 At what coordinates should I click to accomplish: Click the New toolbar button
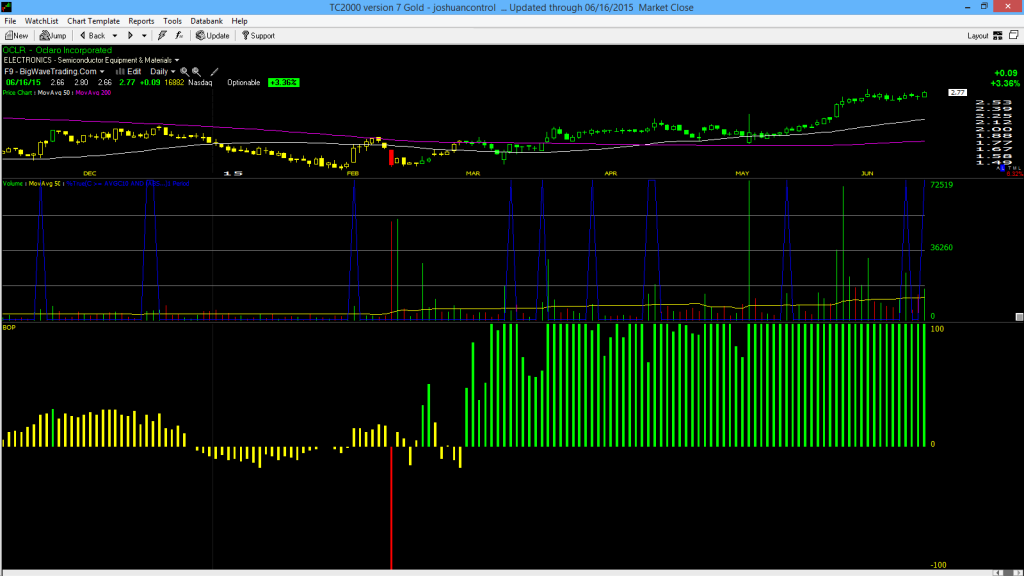click(17, 36)
